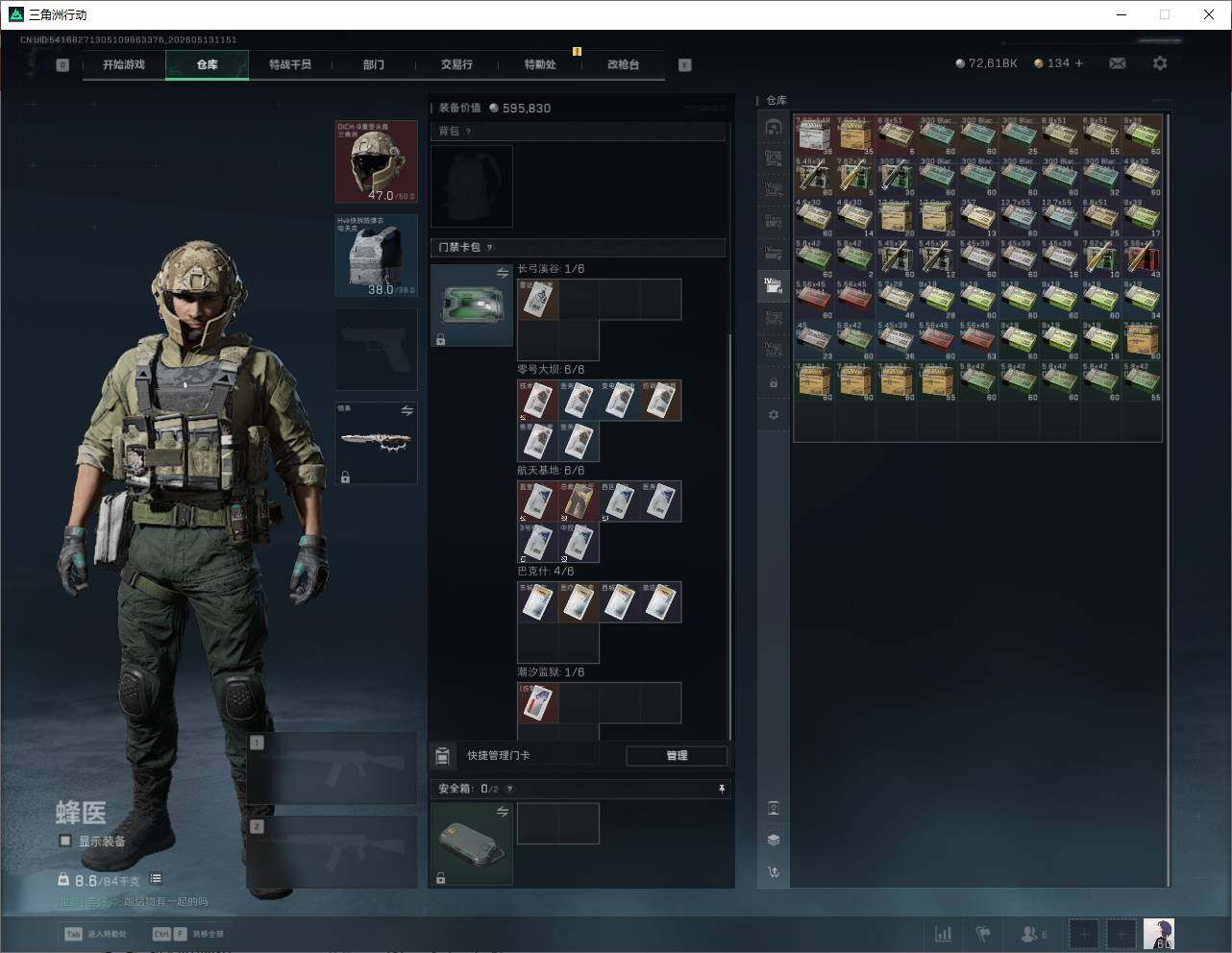Switch to the 开始游戏 tab
The height and width of the screenshot is (953, 1232).
tap(124, 64)
